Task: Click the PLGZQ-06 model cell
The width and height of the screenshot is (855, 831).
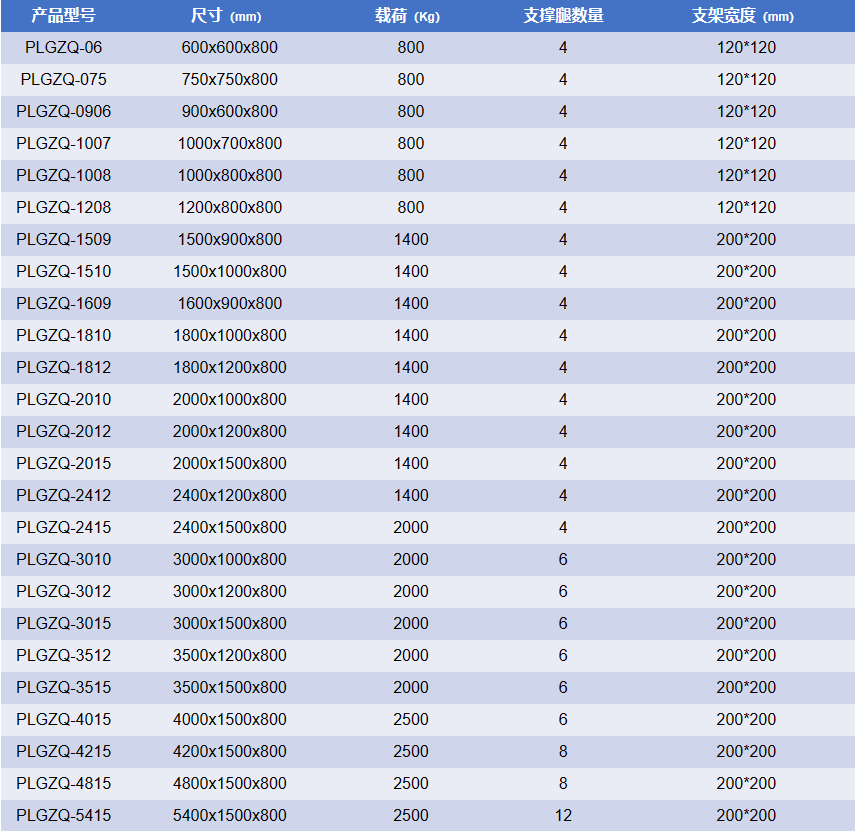Action: [63, 47]
